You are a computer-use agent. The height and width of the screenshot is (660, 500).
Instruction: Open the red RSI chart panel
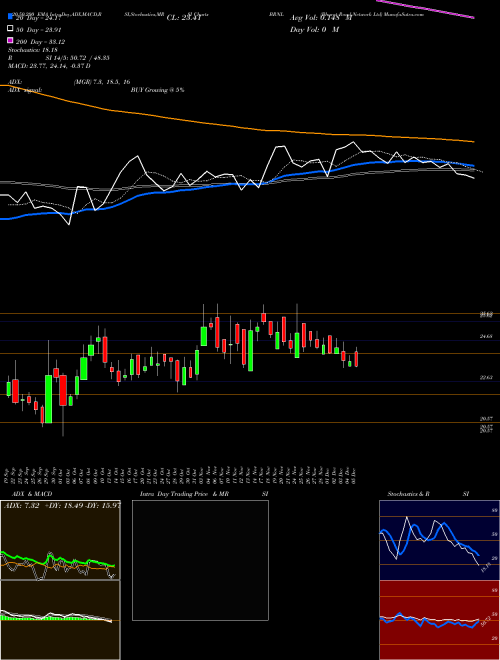click(x=439, y=620)
